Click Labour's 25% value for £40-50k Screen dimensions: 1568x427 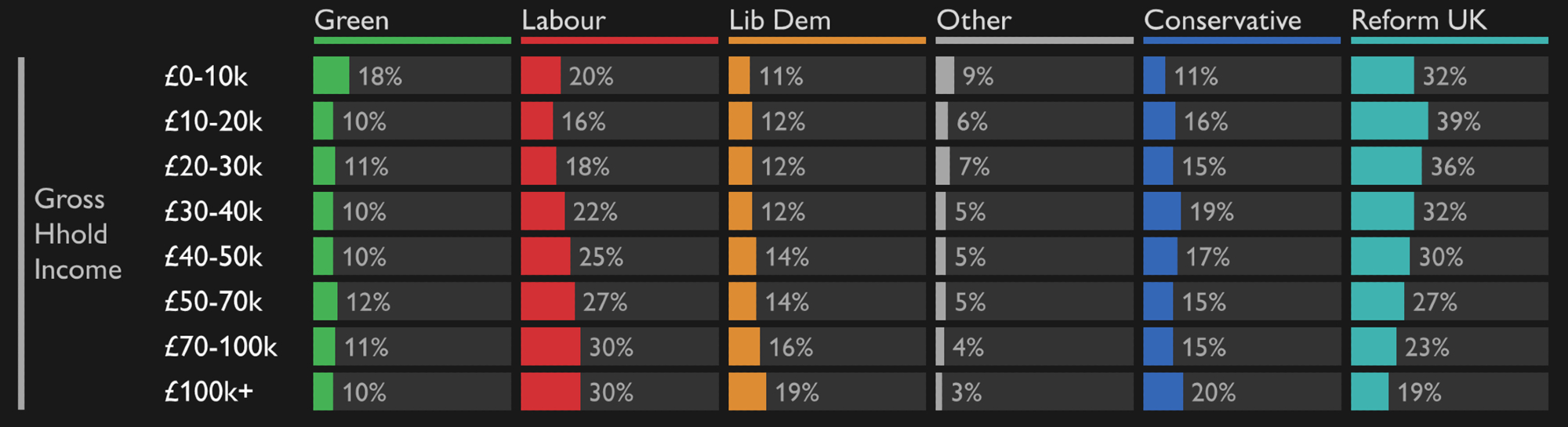pyautogui.click(x=601, y=257)
